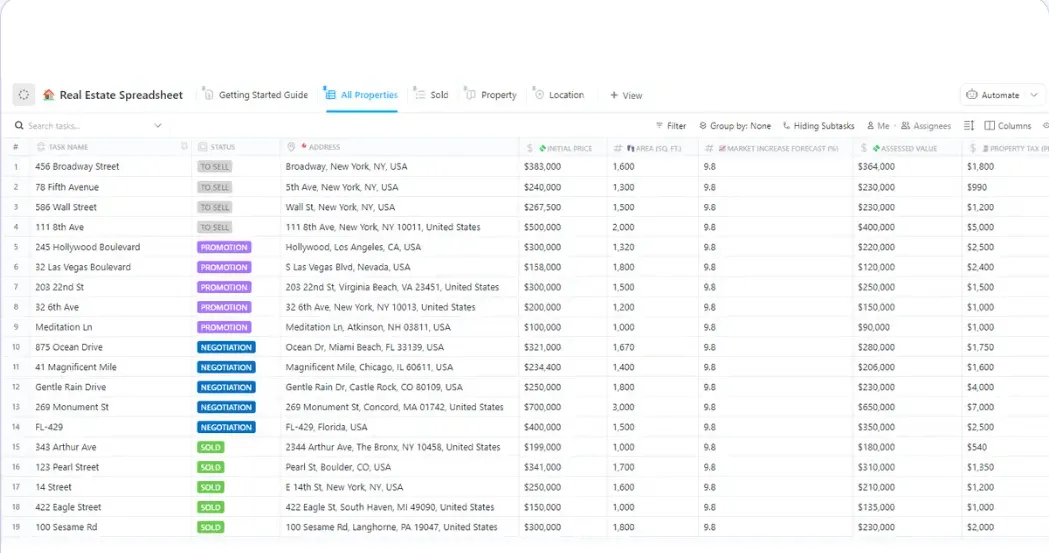Click the Filter icon in toolbar
1049x553 pixels.
click(x=659, y=126)
